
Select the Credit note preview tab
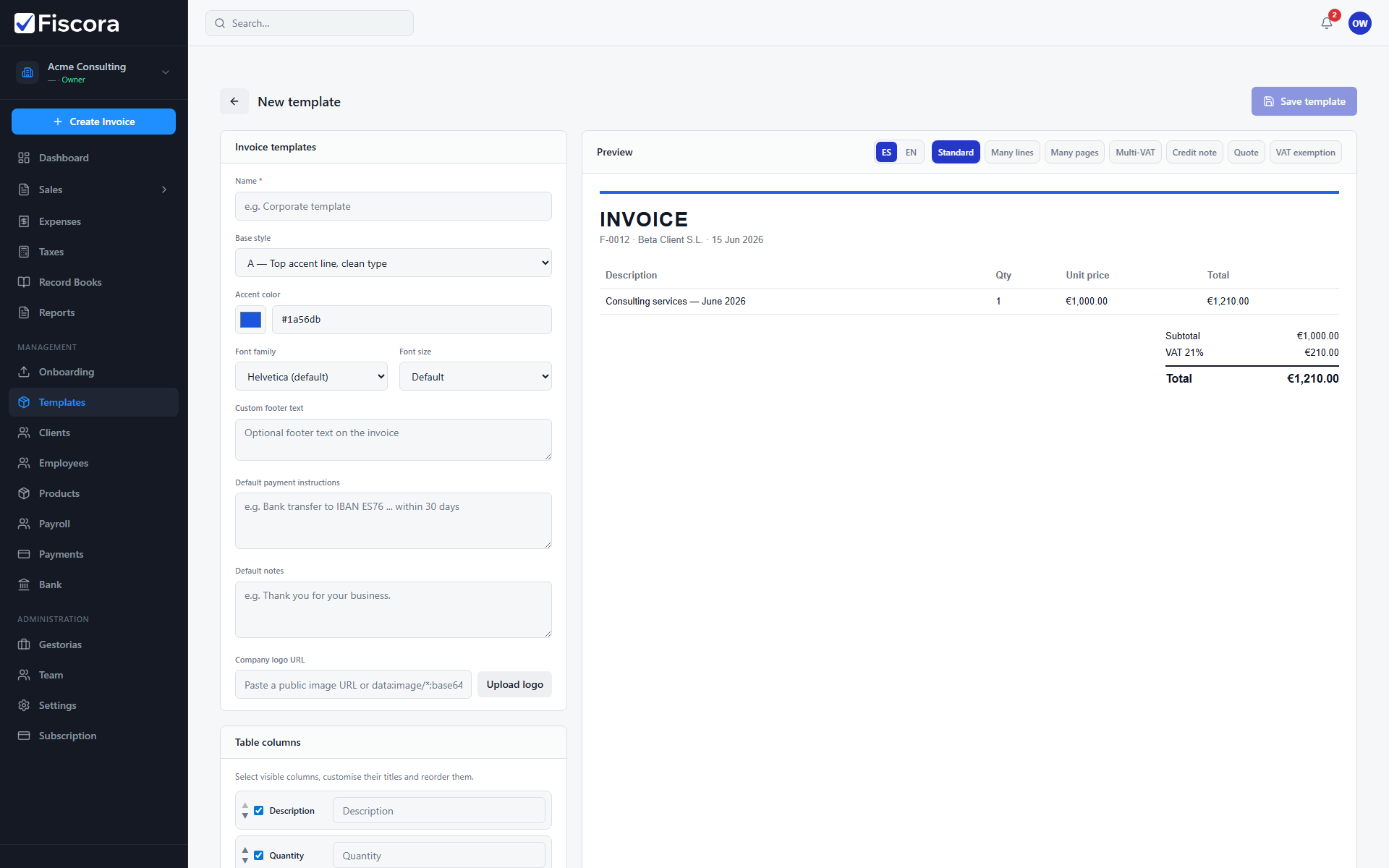tap(1194, 153)
